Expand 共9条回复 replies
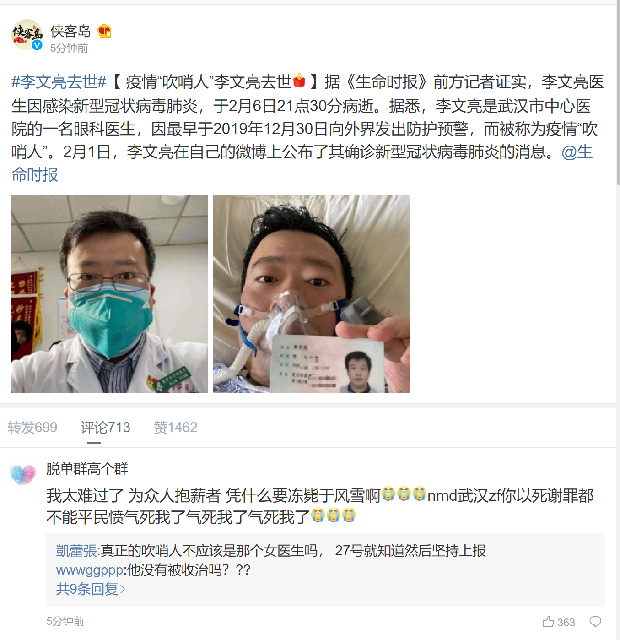Screen dimensions: 620x640 tap(91, 589)
